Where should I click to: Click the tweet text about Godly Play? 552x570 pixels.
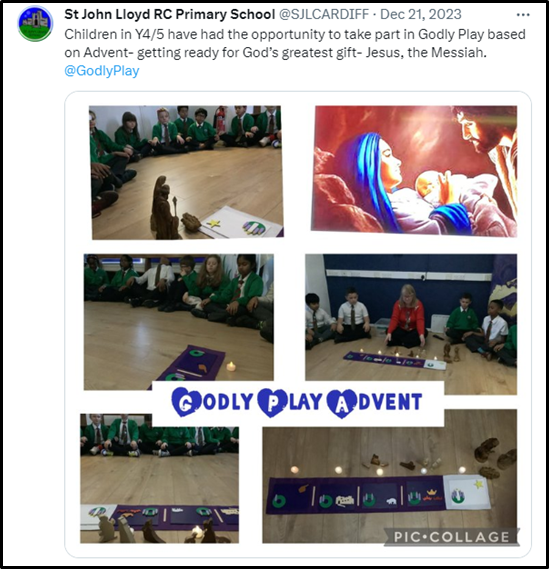[x=295, y=43]
